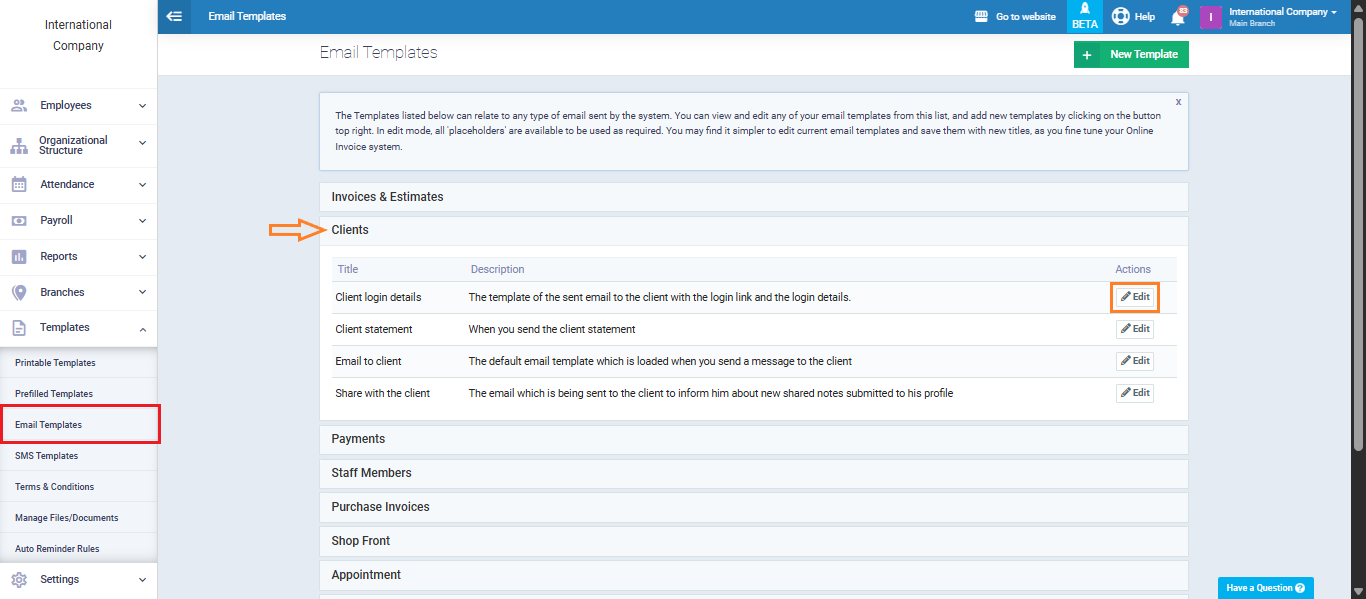Edit the Client login details template
This screenshot has height=599, width=1366.
(1135, 297)
